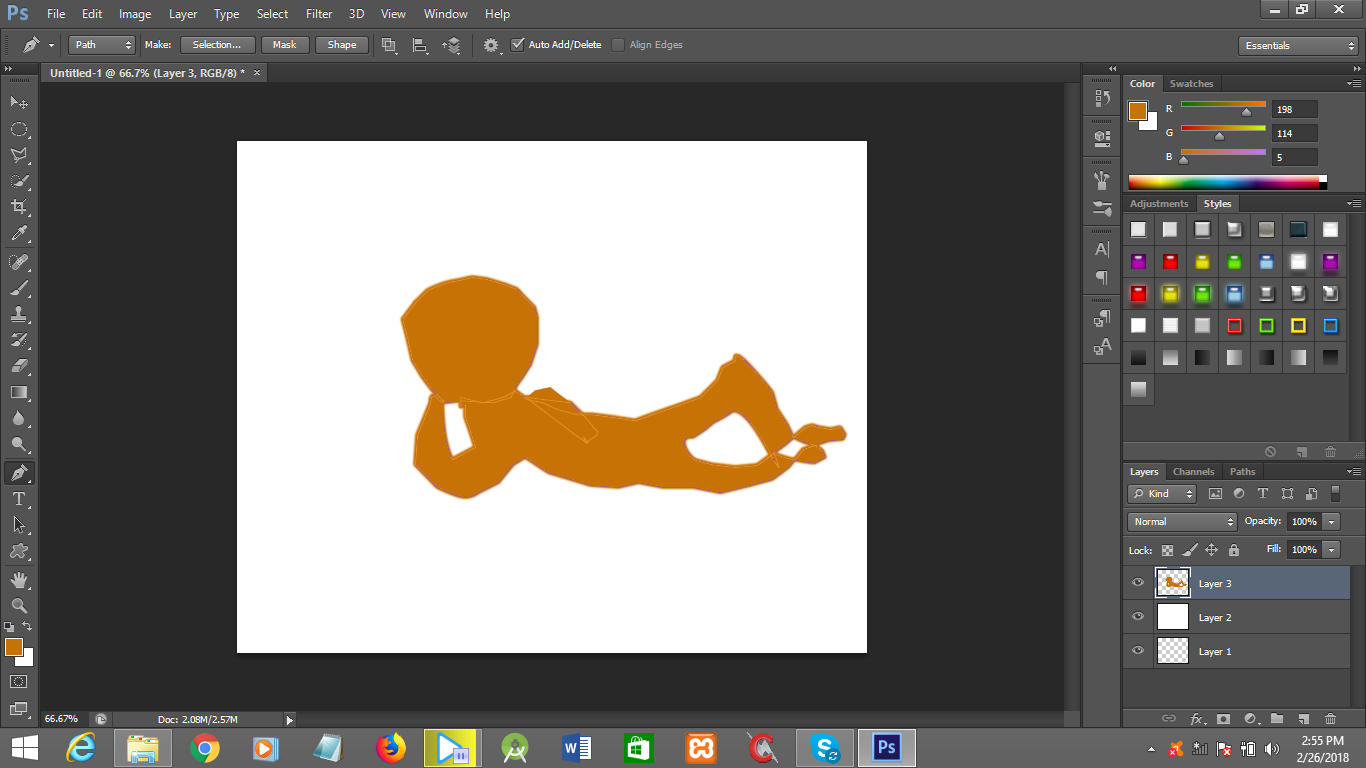Open the Image menu

point(135,14)
